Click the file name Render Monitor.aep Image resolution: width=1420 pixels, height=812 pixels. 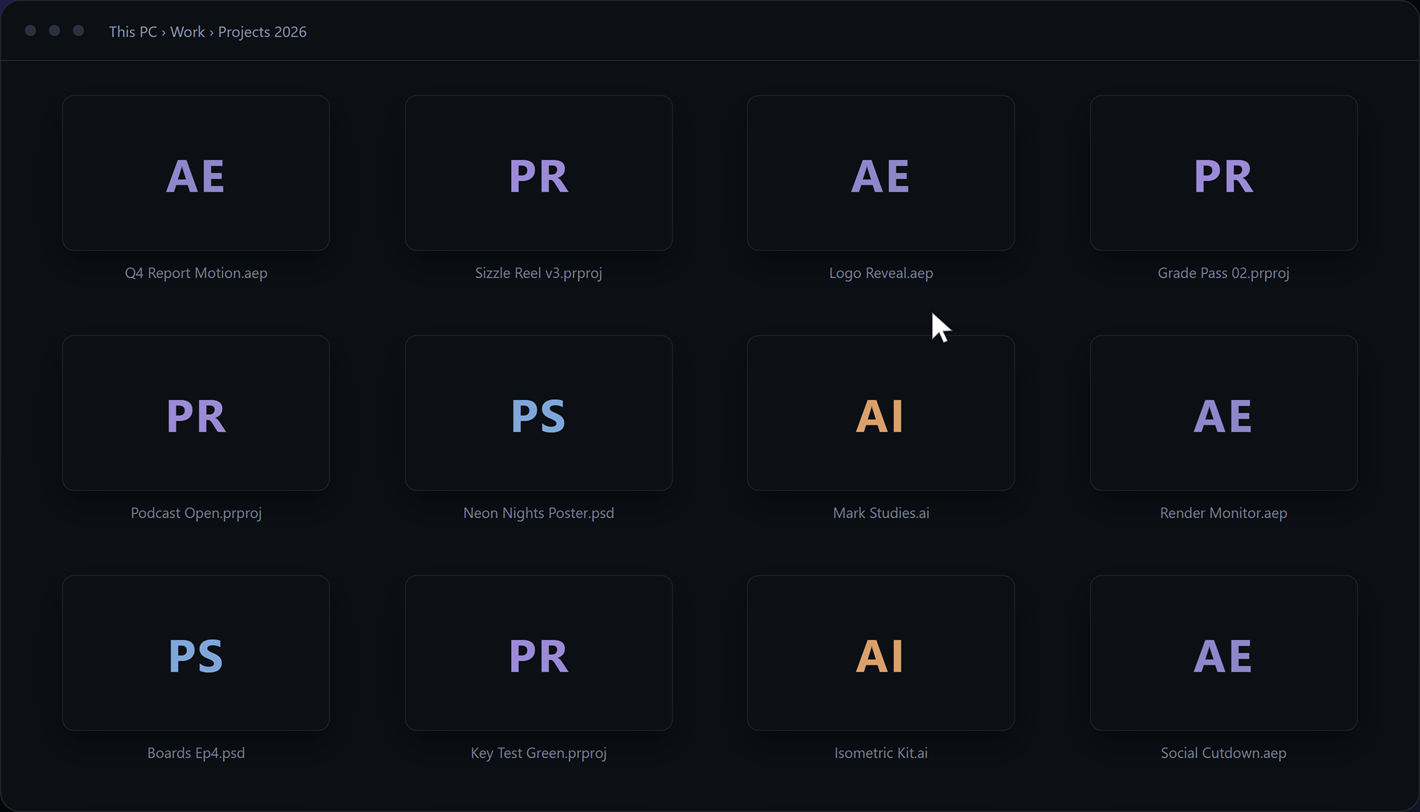1224,513
